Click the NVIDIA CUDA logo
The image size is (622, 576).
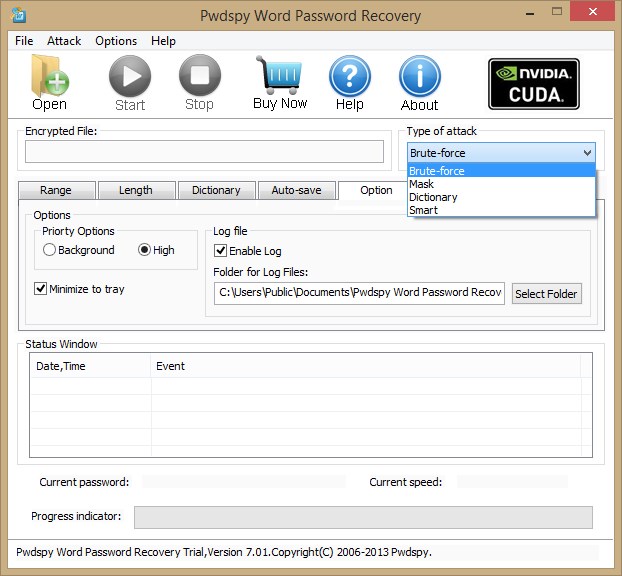click(534, 84)
